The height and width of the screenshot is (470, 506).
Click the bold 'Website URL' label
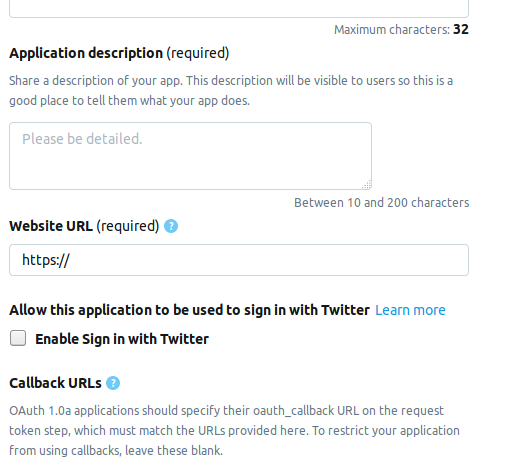click(x=51, y=226)
